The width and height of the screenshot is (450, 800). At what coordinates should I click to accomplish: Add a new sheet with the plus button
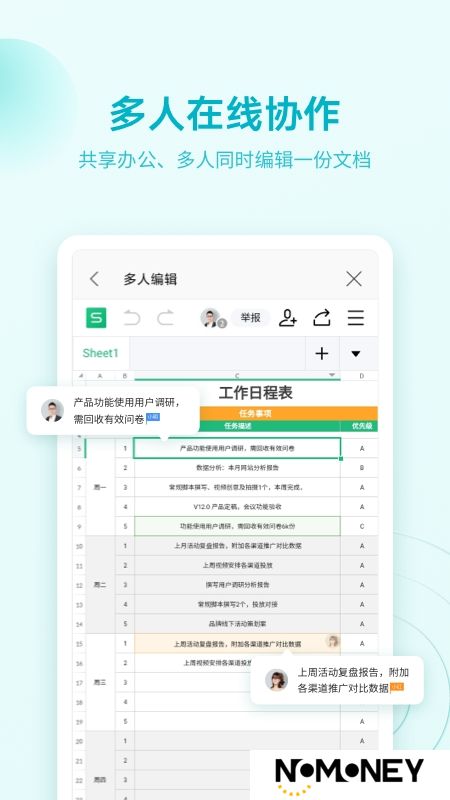[322, 353]
